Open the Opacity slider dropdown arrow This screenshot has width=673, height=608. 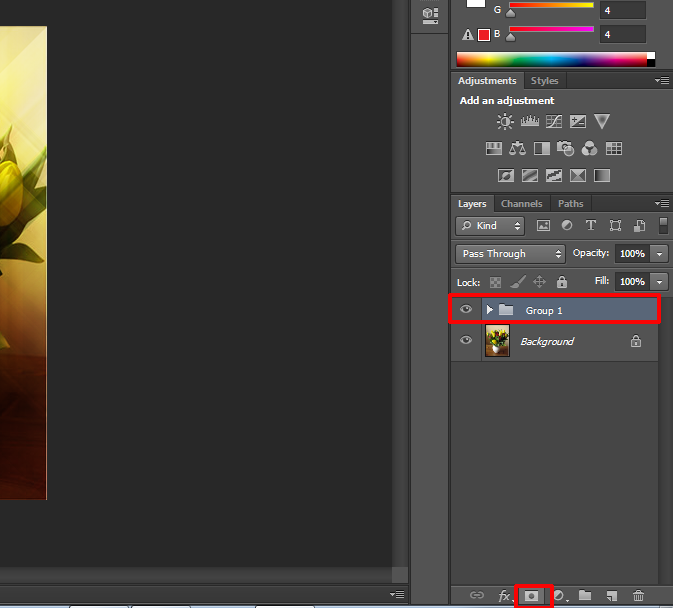coord(659,254)
